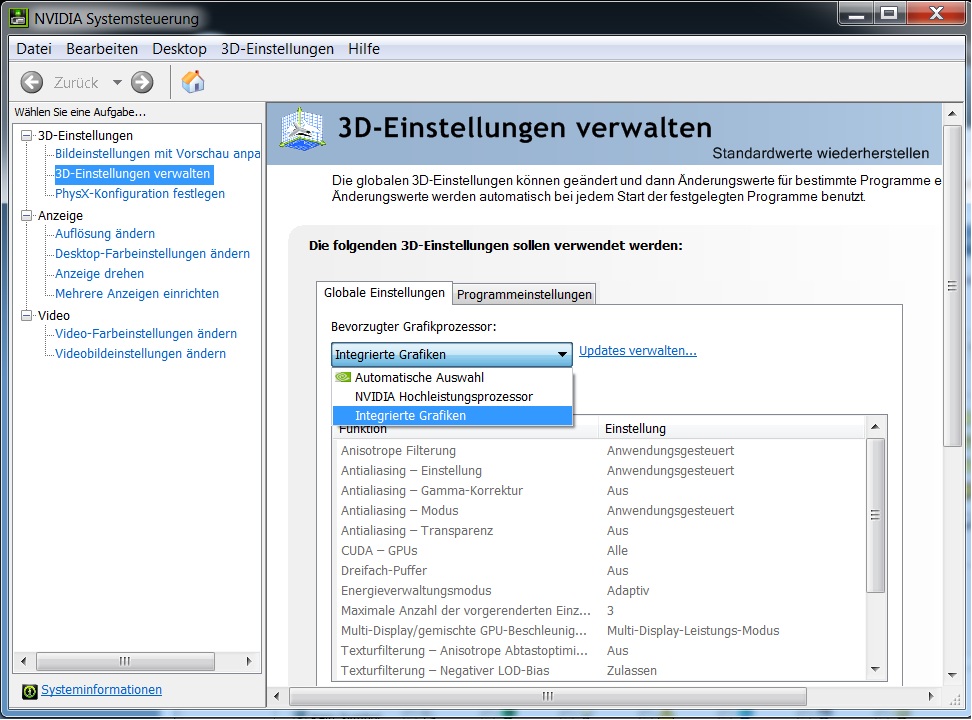The width and height of the screenshot is (972, 720).
Task: Open Videobildeinstellungen ändern
Action: click(x=140, y=353)
